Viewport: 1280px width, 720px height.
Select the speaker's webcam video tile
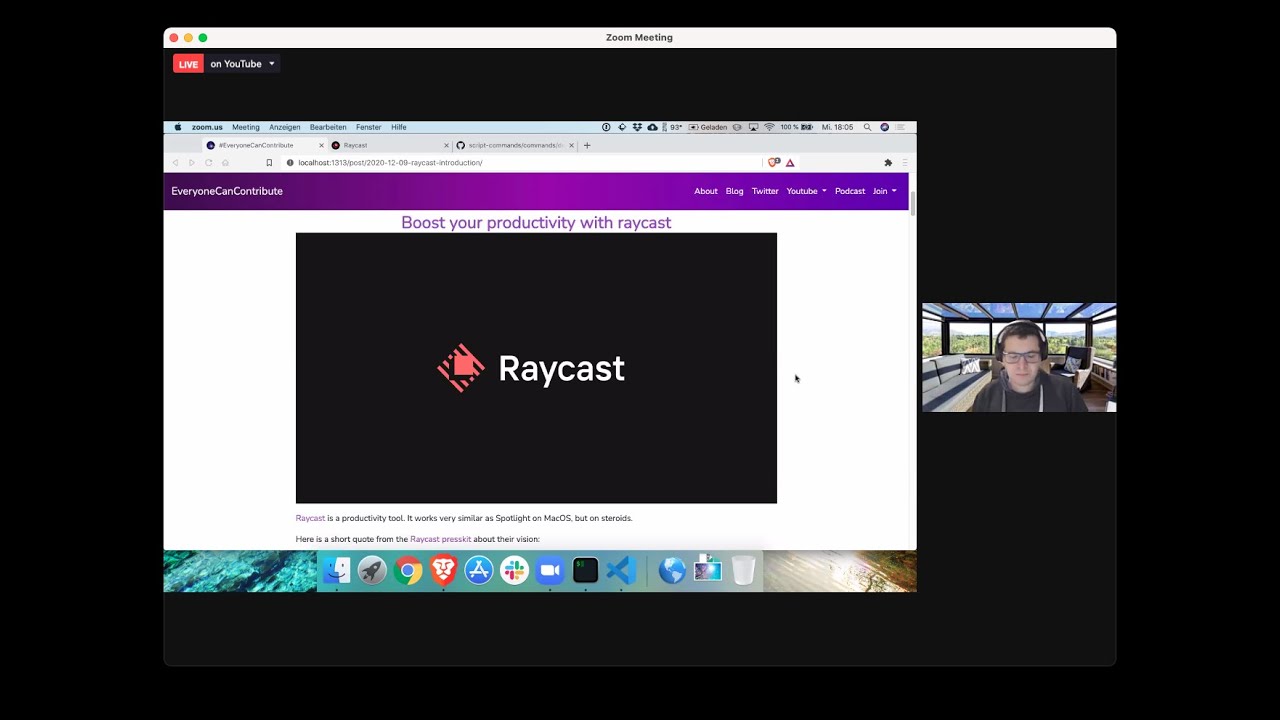[1019, 357]
